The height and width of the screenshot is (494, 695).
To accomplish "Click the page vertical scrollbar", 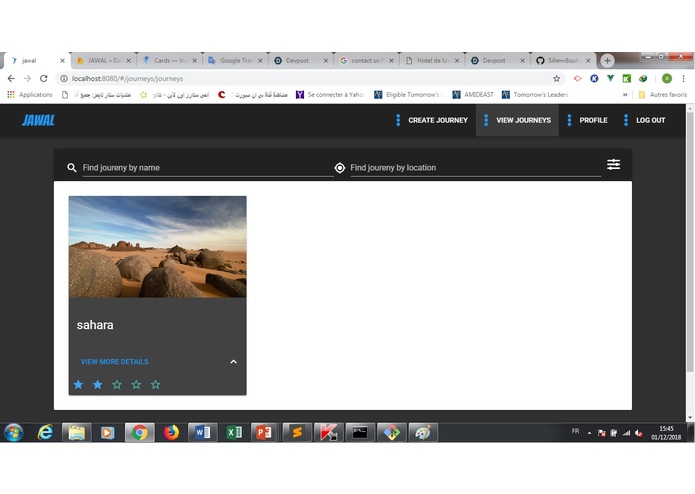I will (690, 241).
